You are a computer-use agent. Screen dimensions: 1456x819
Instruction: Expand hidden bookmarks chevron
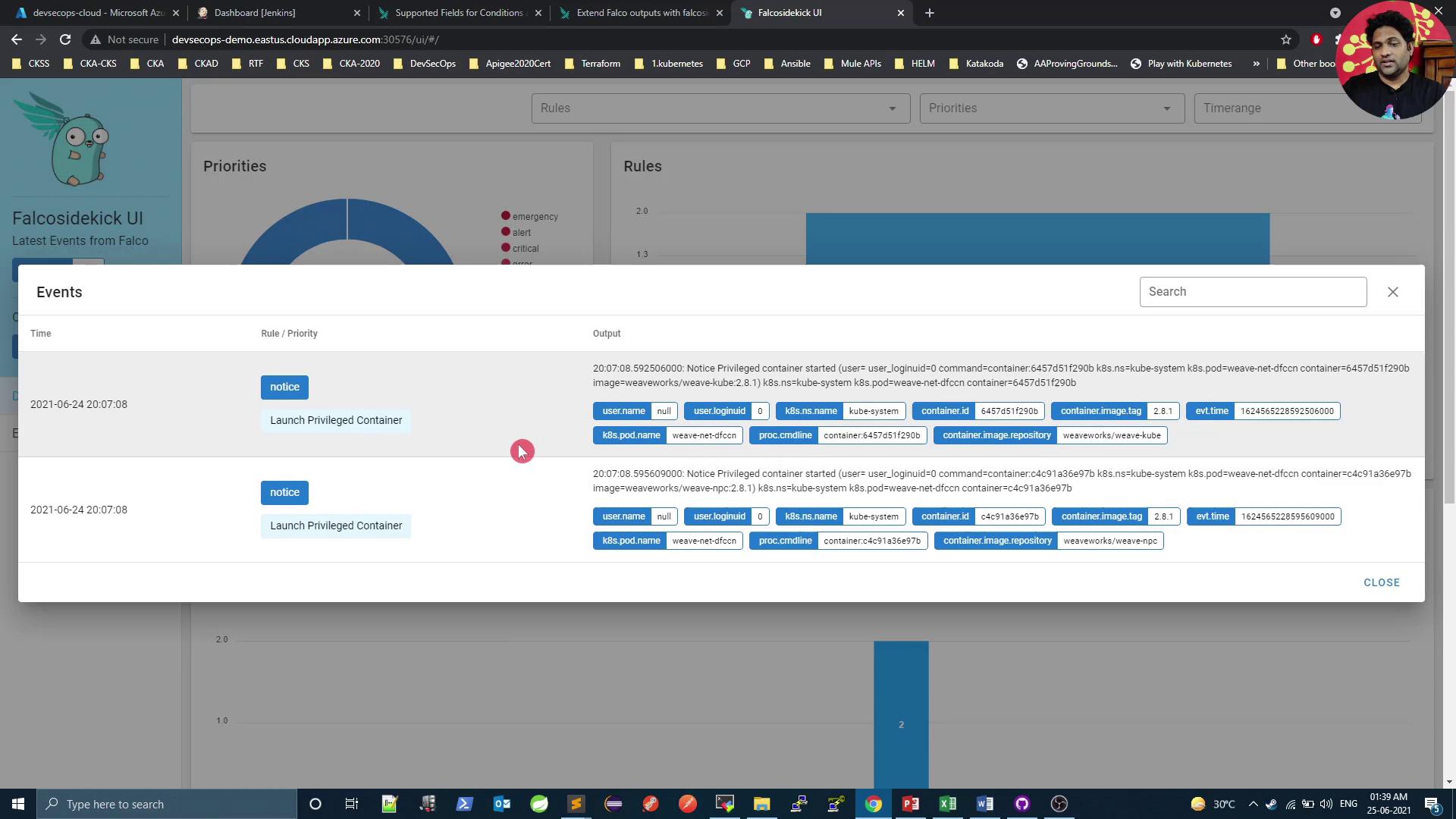tap(1257, 64)
